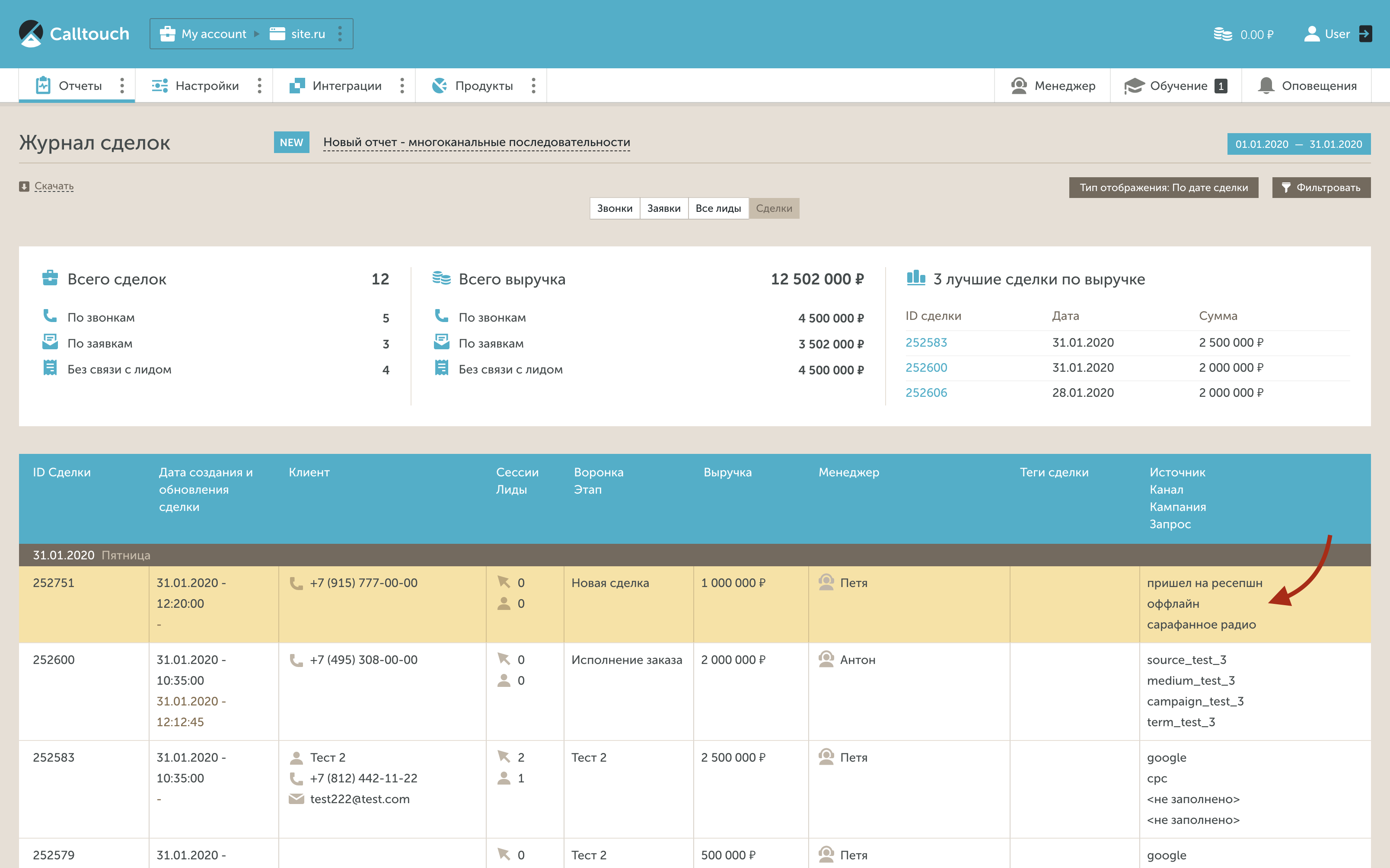The width and height of the screenshot is (1390, 868).
Task: Click the Теги сделки column header
Action: 1054,472
